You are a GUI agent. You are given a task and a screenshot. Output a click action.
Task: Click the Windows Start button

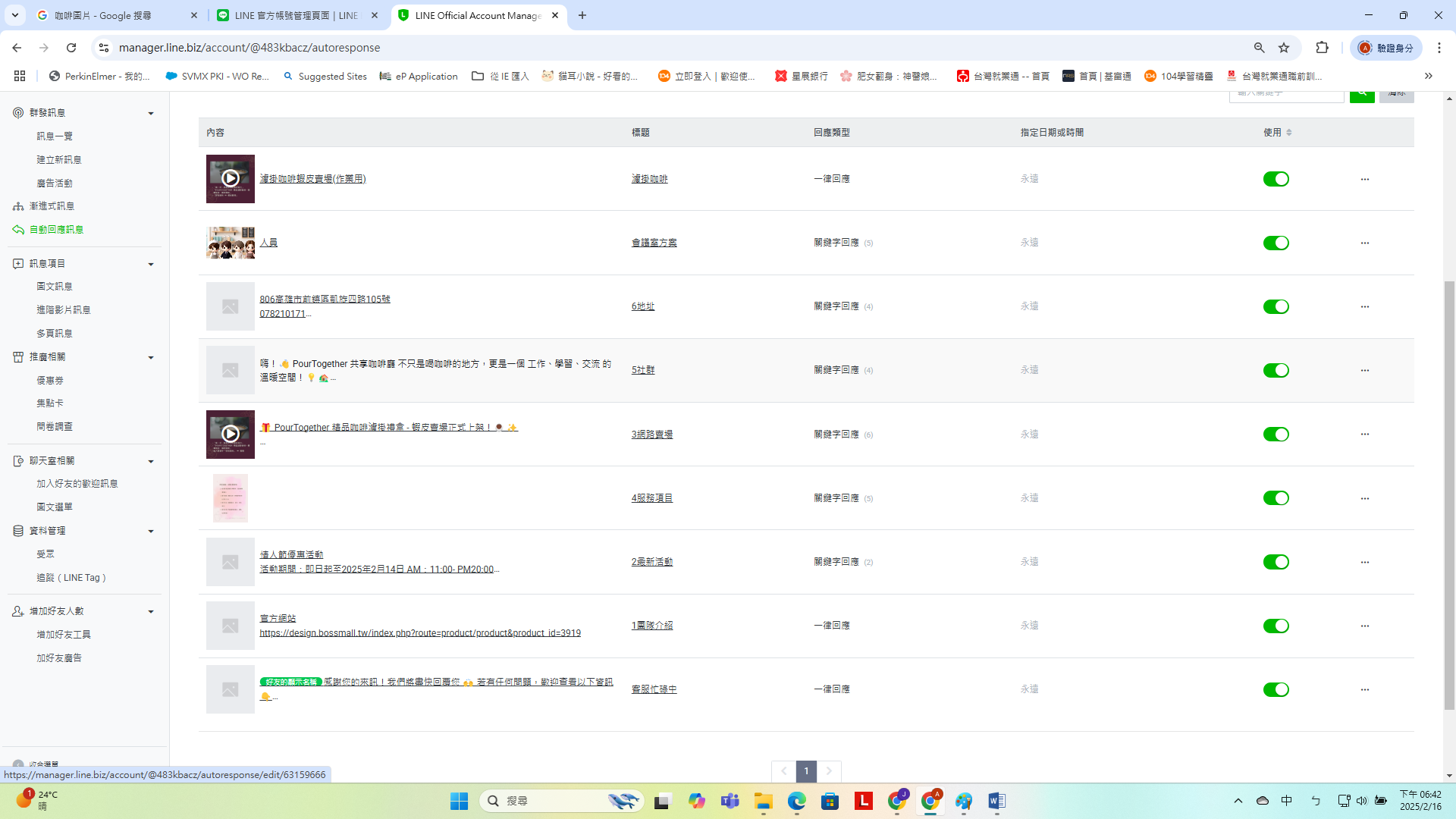(459, 801)
